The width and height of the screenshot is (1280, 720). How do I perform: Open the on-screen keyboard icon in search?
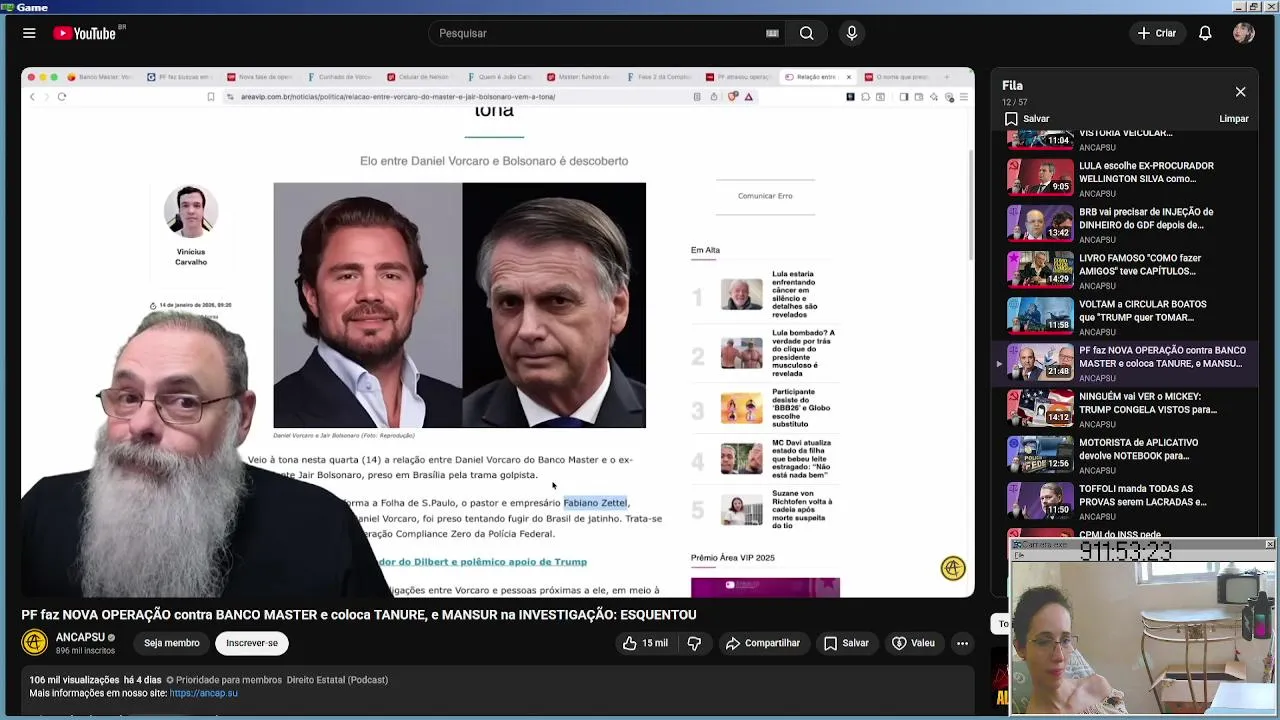[772, 33]
